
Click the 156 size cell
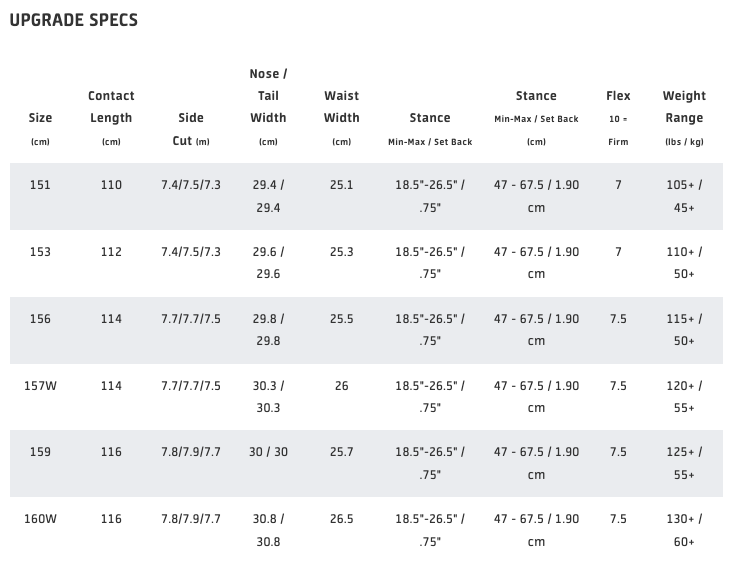(40, 319)
